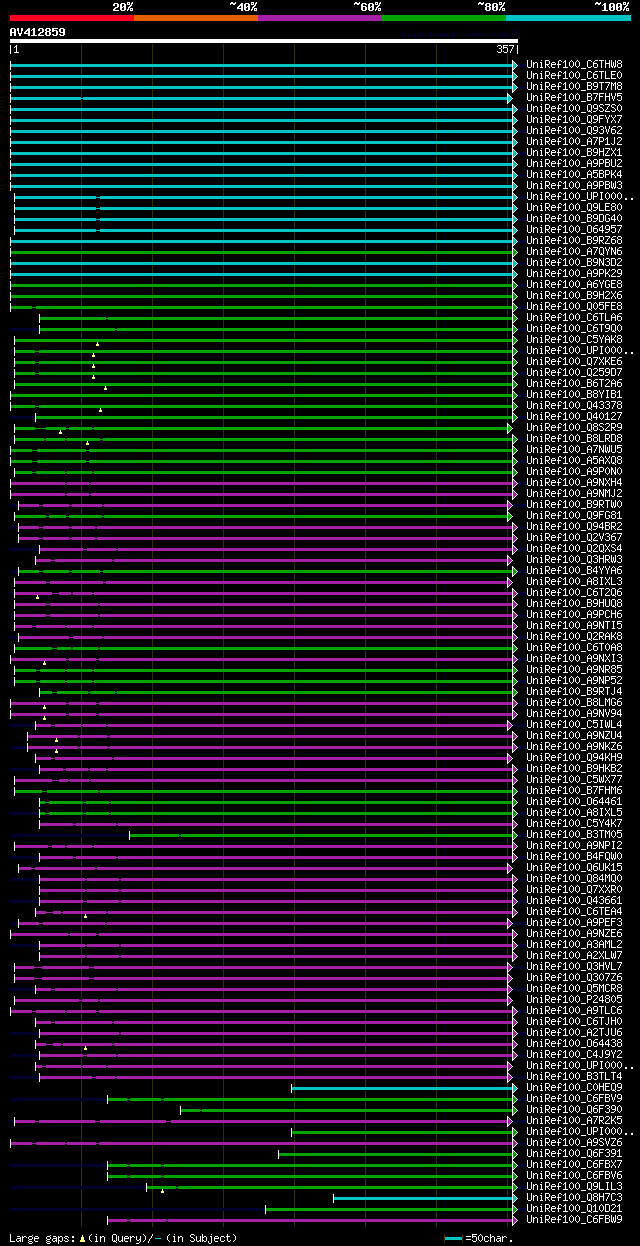Click the cyan alignment bar for UniRef100_C0HEQ9
The height and width of the screenshot is (1246, 640).
click(x=404, y=1087)
